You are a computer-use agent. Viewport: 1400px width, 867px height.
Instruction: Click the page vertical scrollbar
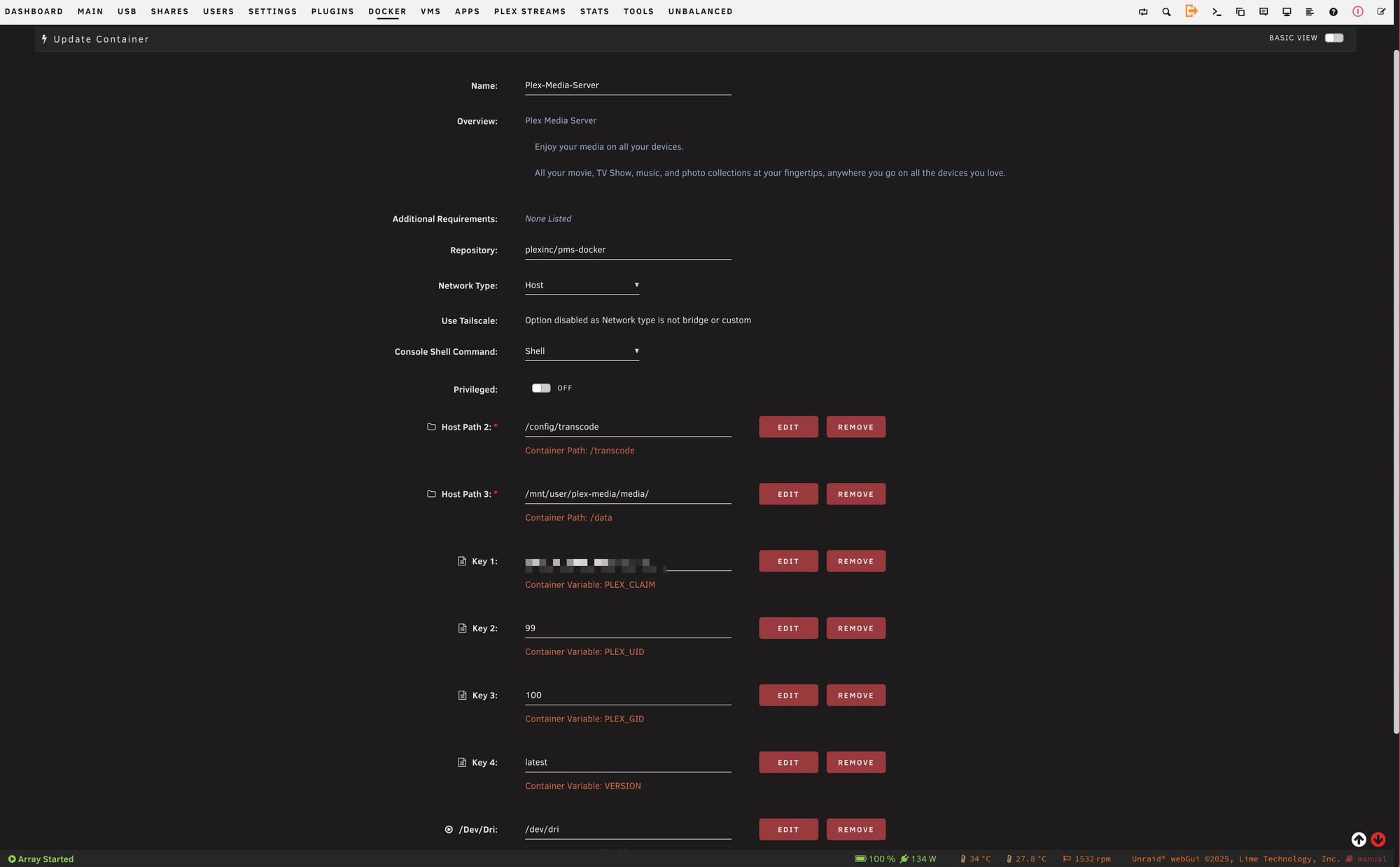[1396, 392]
